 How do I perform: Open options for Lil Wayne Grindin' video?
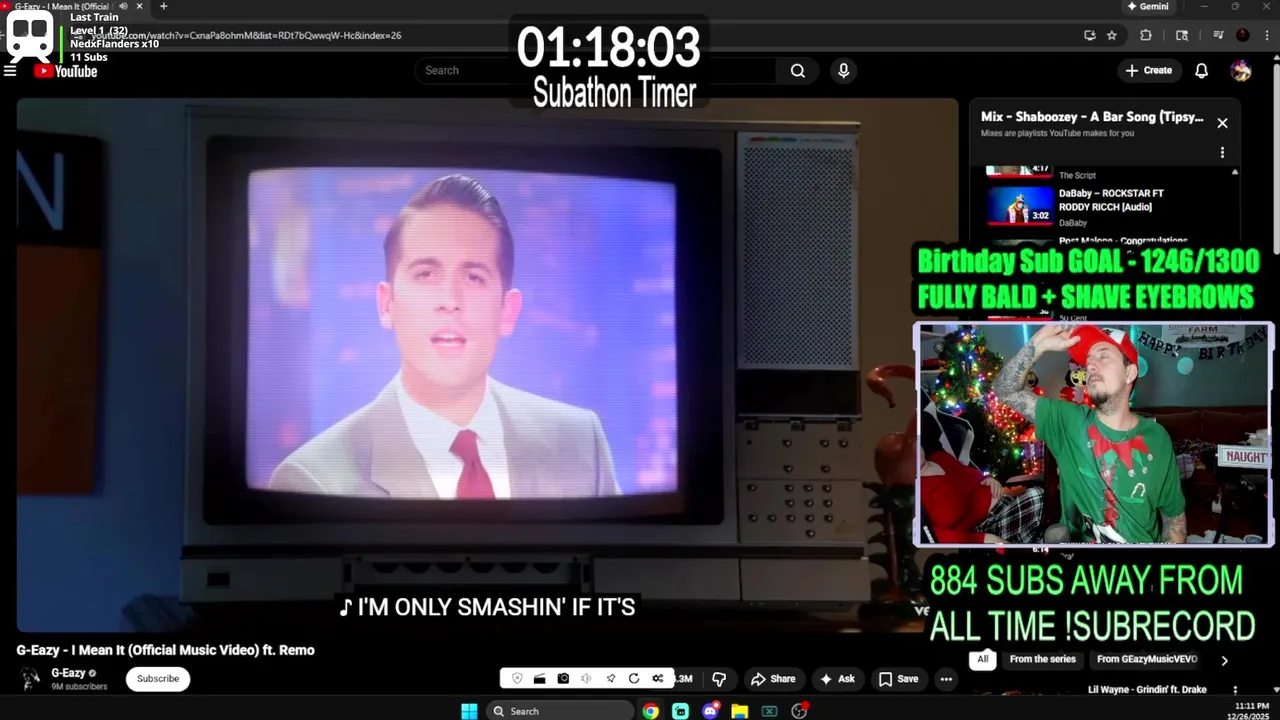[1235, 690]
